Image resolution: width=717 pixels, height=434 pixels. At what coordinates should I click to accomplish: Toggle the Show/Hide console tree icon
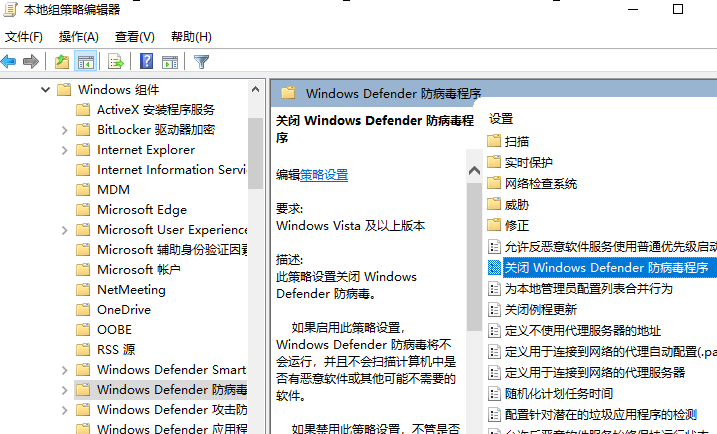click(86, 61)
